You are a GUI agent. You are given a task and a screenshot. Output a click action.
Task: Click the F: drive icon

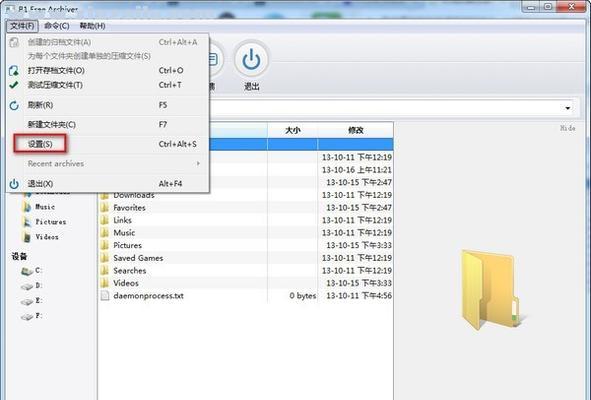pos(27,317)
